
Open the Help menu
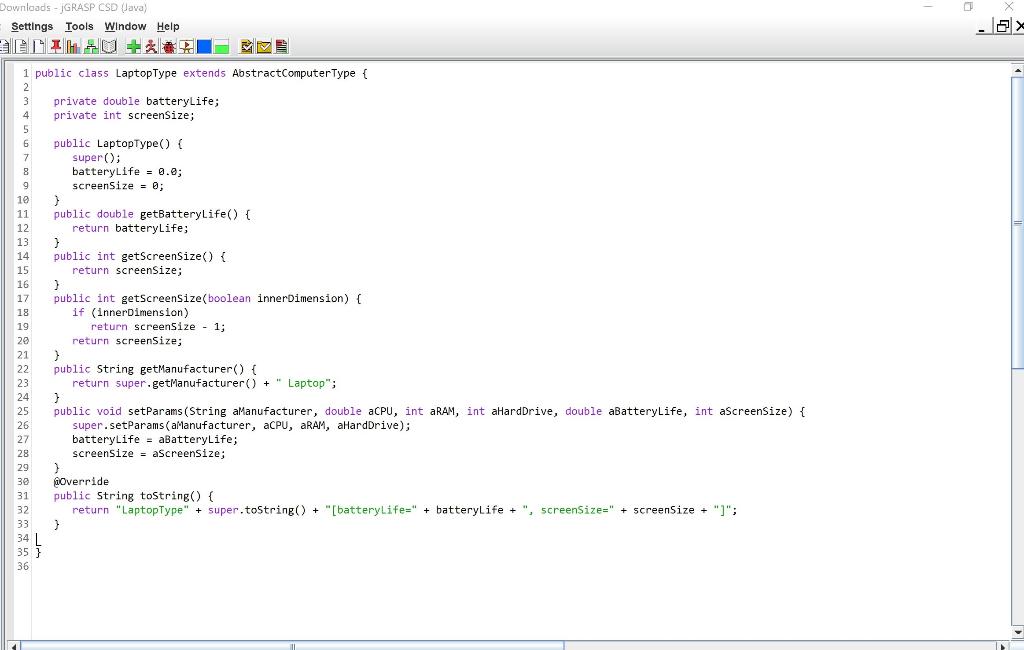point(168,27)
